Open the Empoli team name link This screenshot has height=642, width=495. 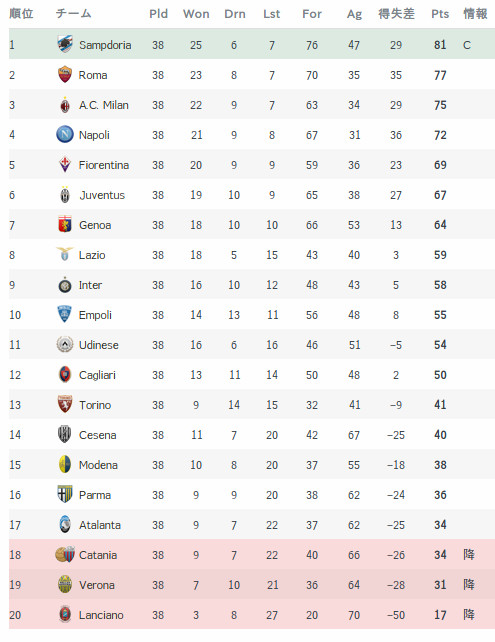(x=95, y=315)
